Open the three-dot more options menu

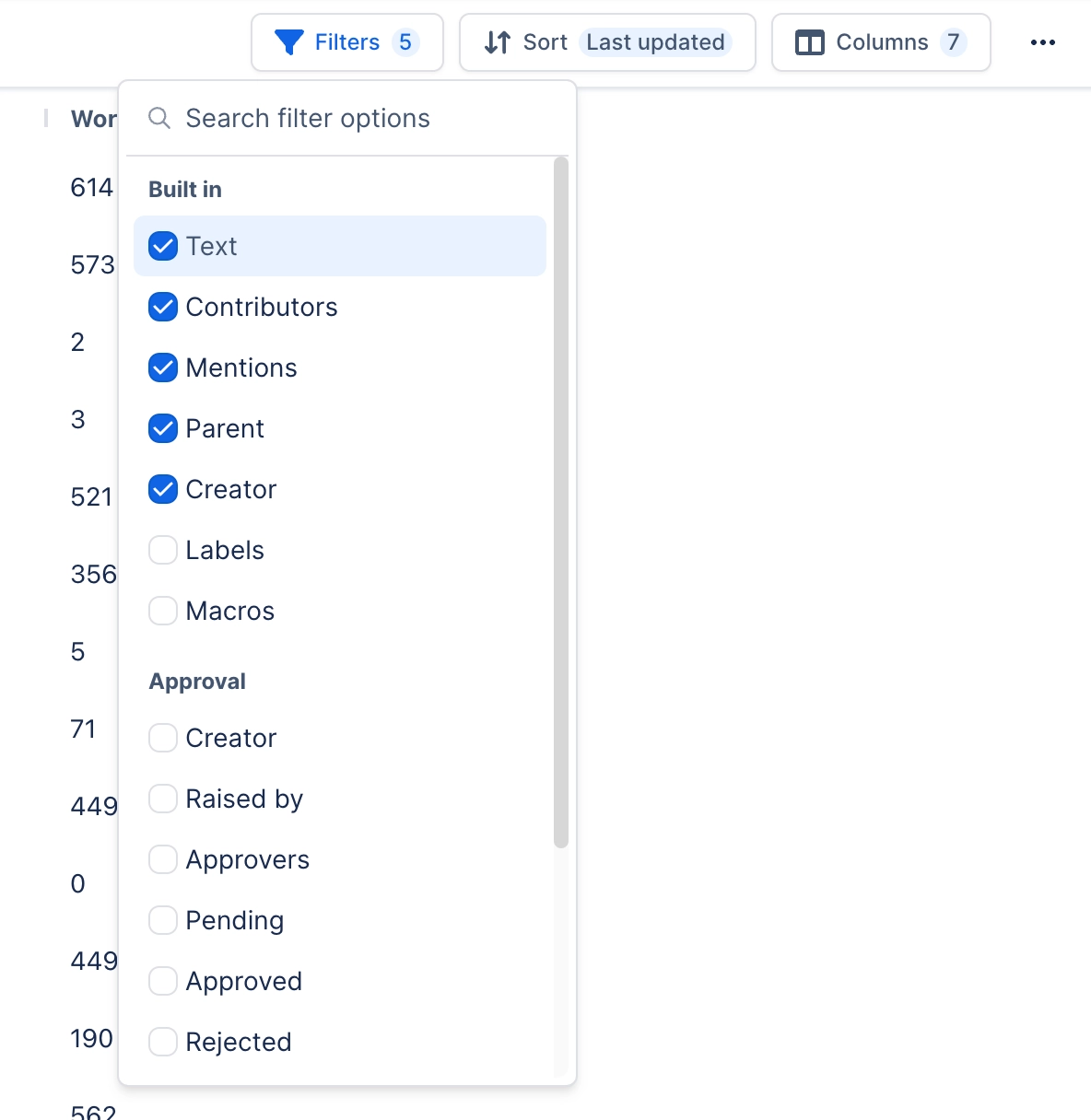(1043, 42)
